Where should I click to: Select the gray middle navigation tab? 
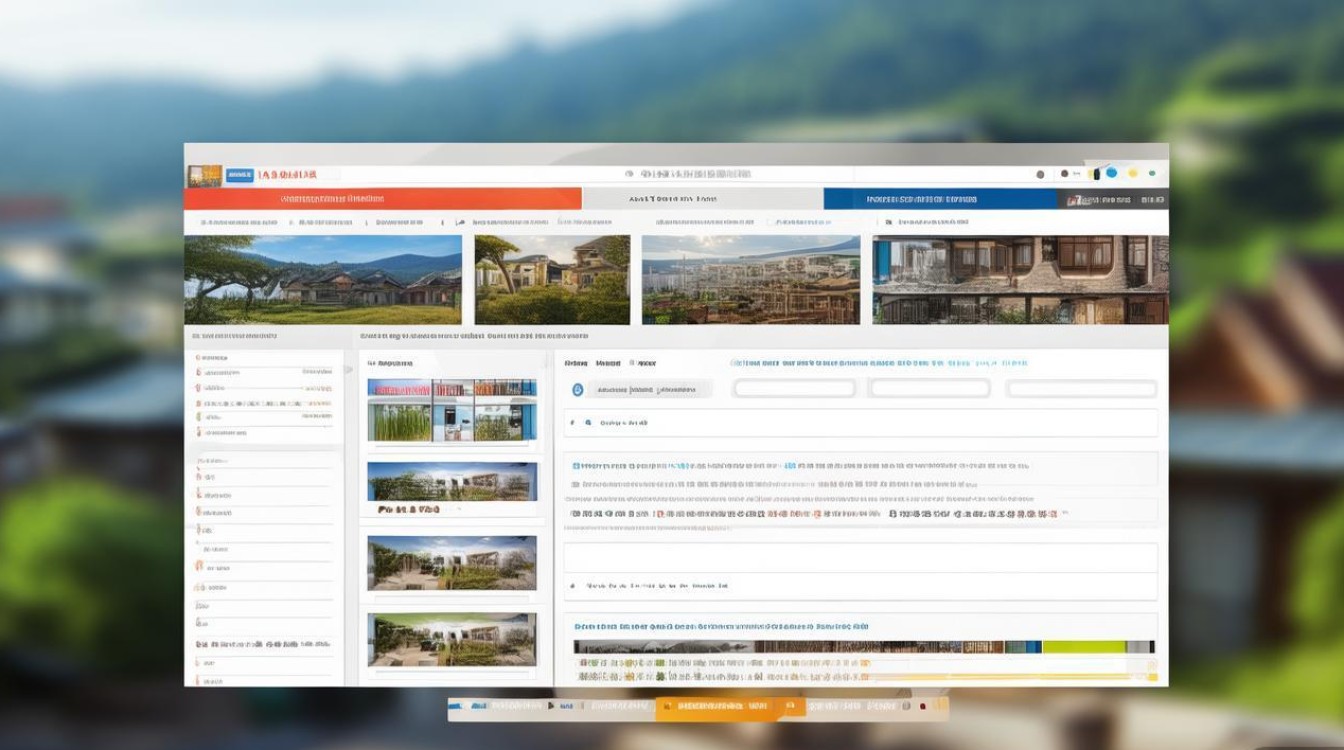702,199
